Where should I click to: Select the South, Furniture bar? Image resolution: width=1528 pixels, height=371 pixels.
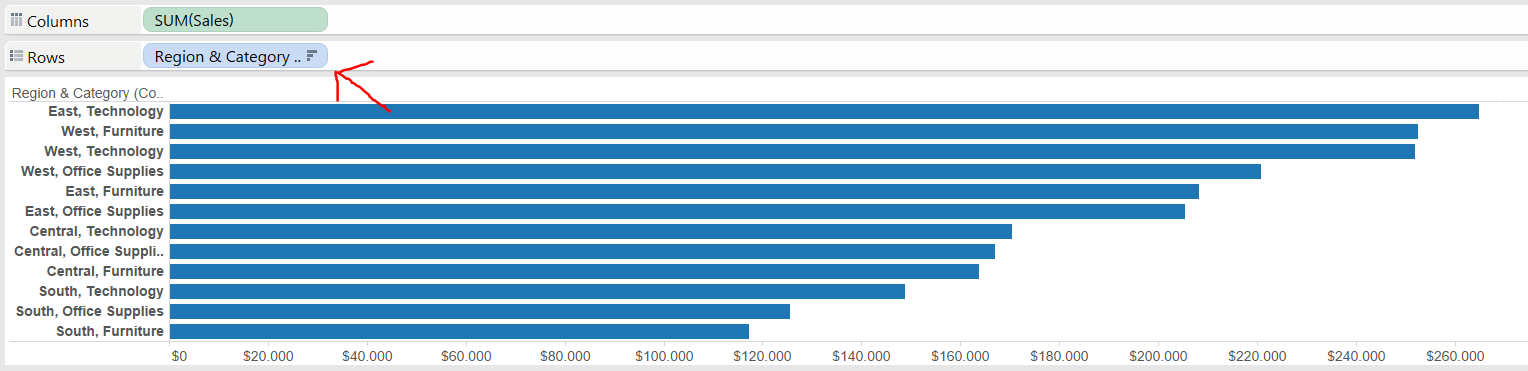tap(459, 331)
